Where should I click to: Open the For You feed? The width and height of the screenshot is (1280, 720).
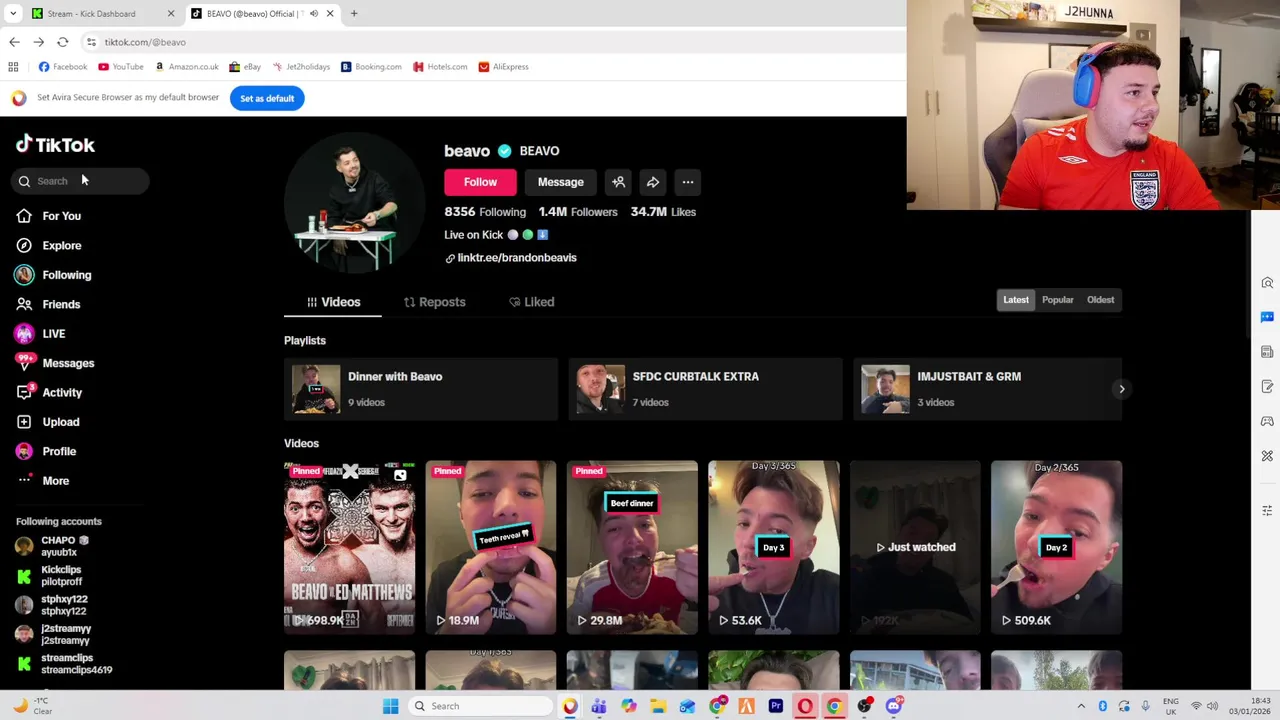pyautogui.click(x=48, y=216)
